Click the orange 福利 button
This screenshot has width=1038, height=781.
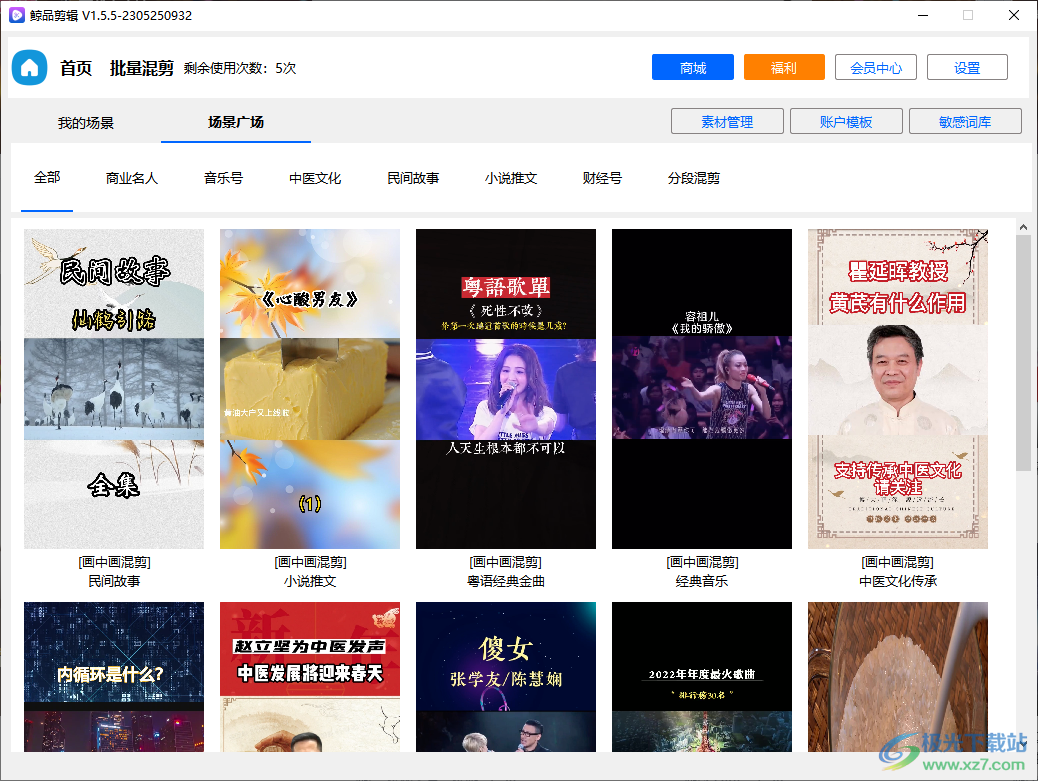(x=784, y=68)
